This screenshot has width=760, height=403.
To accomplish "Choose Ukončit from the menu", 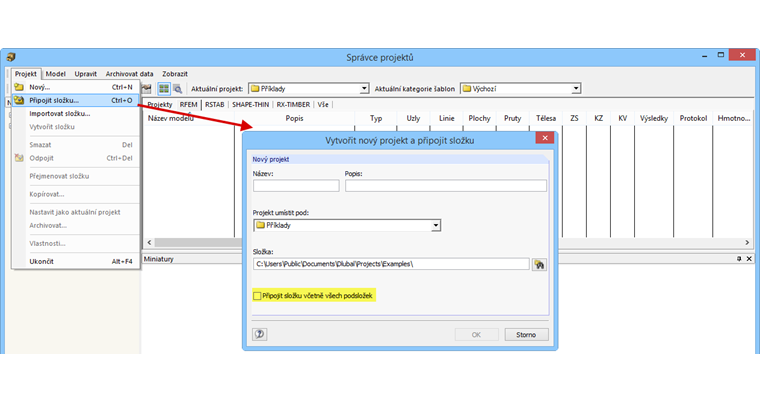I will coord(76,261).
